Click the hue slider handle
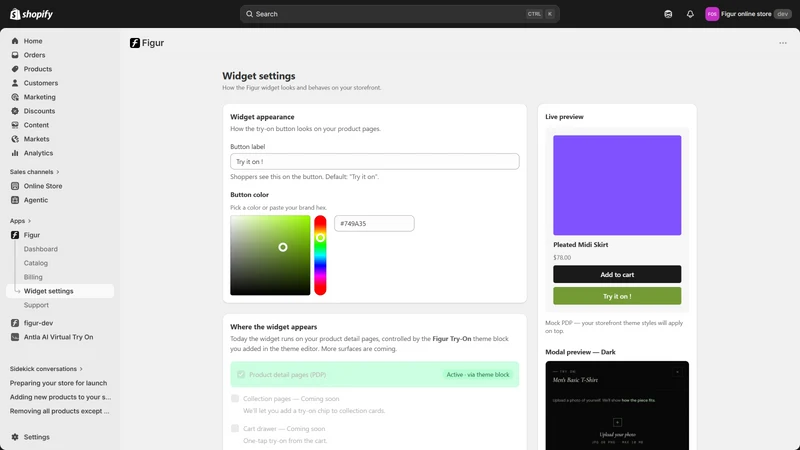Image resolution: width=800 pixels, height=450 pixels. [320, 238]
